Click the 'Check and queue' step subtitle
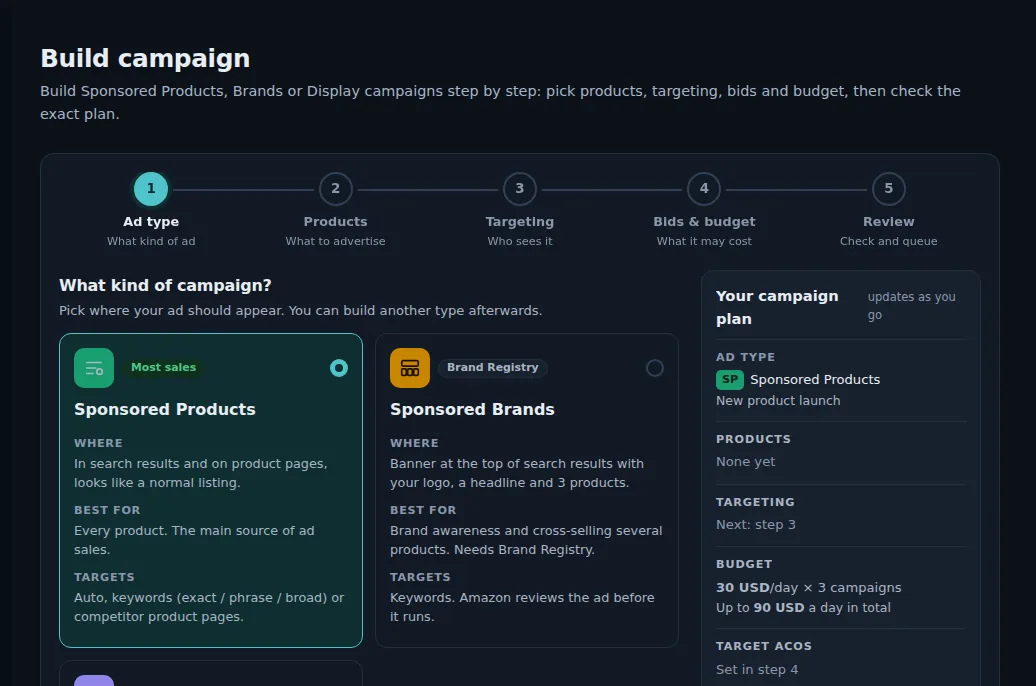1036x686 pixels. click(x=889, y=241)
